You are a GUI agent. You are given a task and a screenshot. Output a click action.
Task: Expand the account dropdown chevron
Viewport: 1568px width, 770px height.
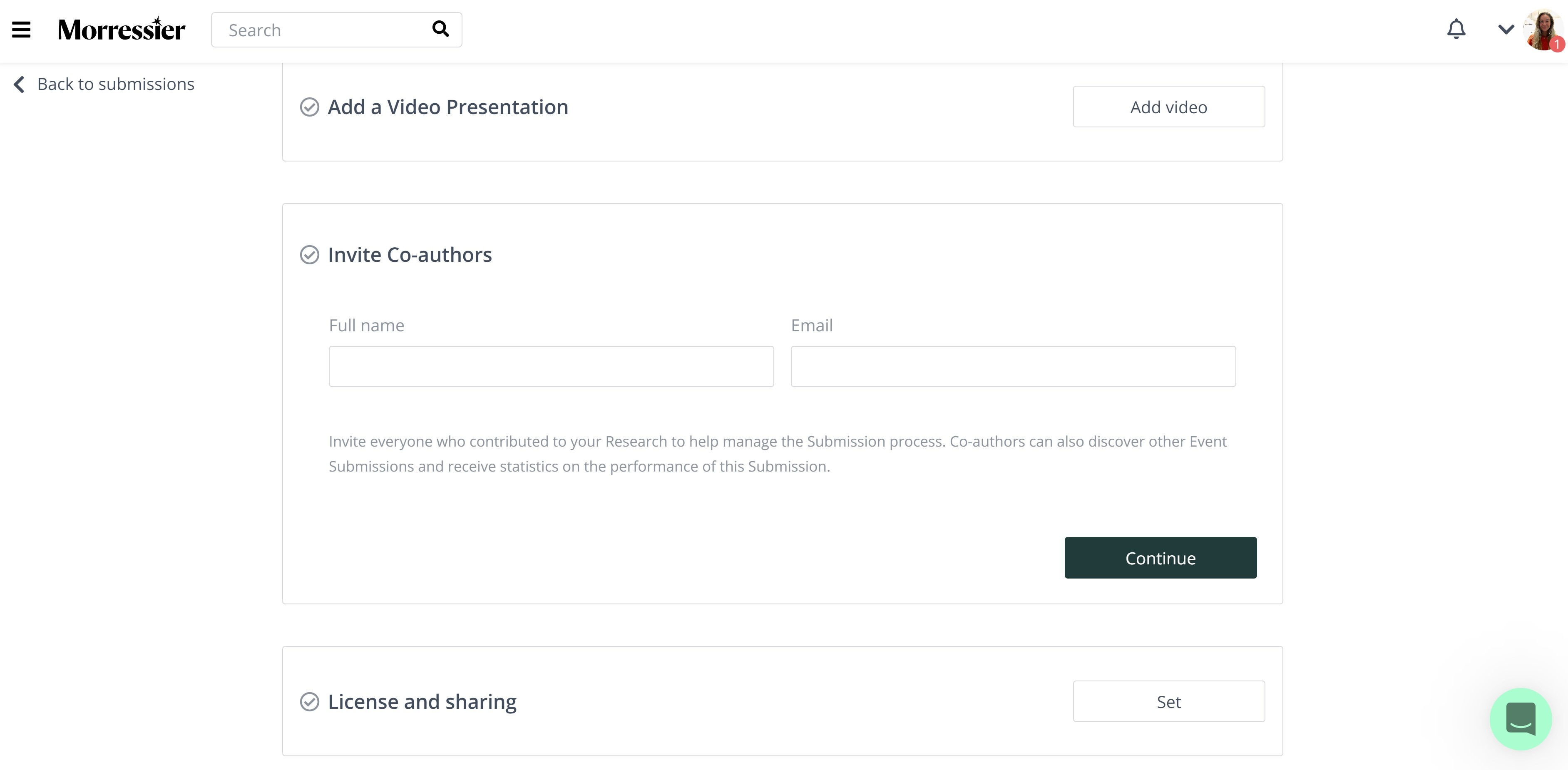pyautogui.click(x=1506, y=29)
